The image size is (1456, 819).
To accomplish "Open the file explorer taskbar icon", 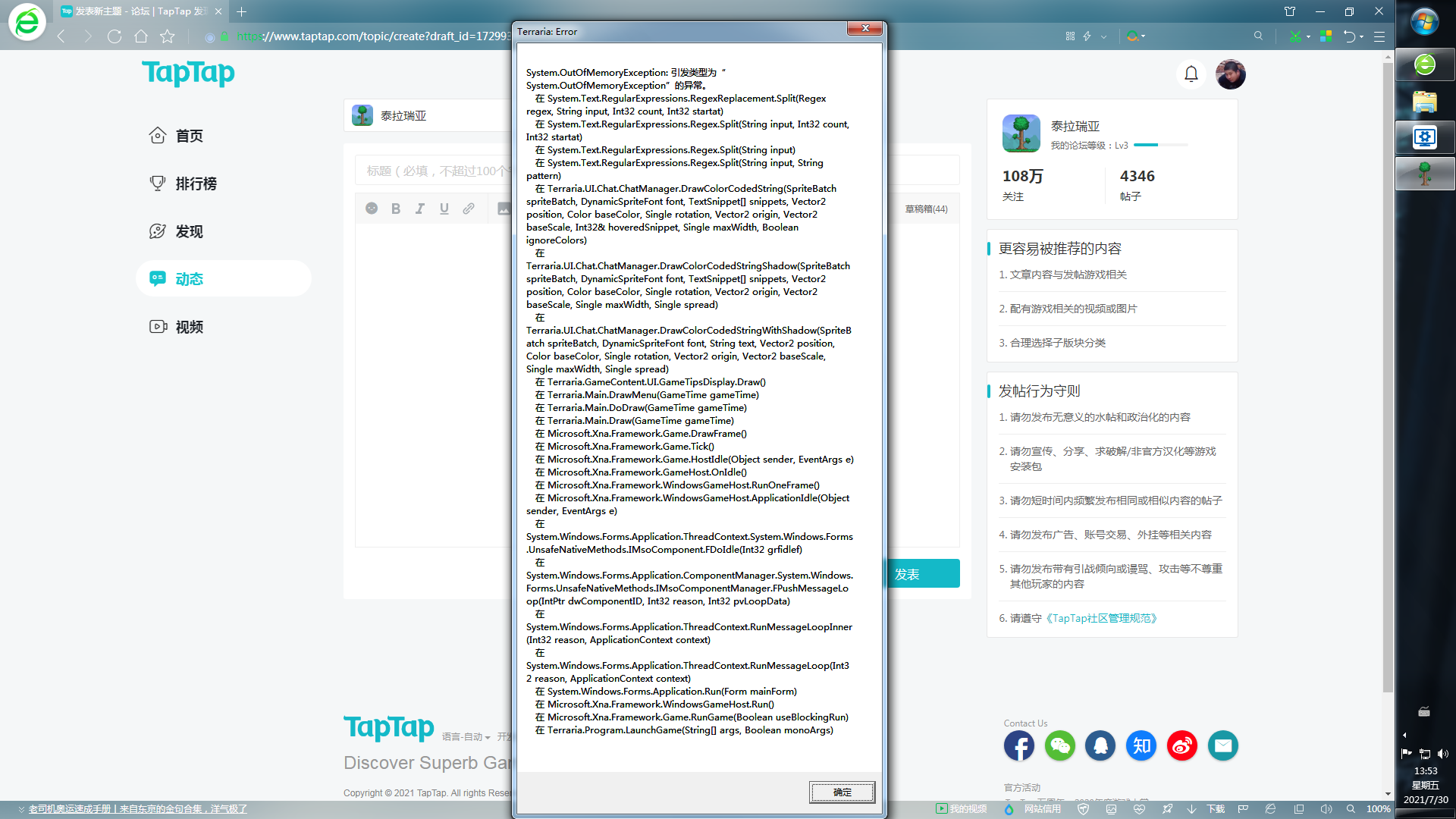I will pos(1425,102).
